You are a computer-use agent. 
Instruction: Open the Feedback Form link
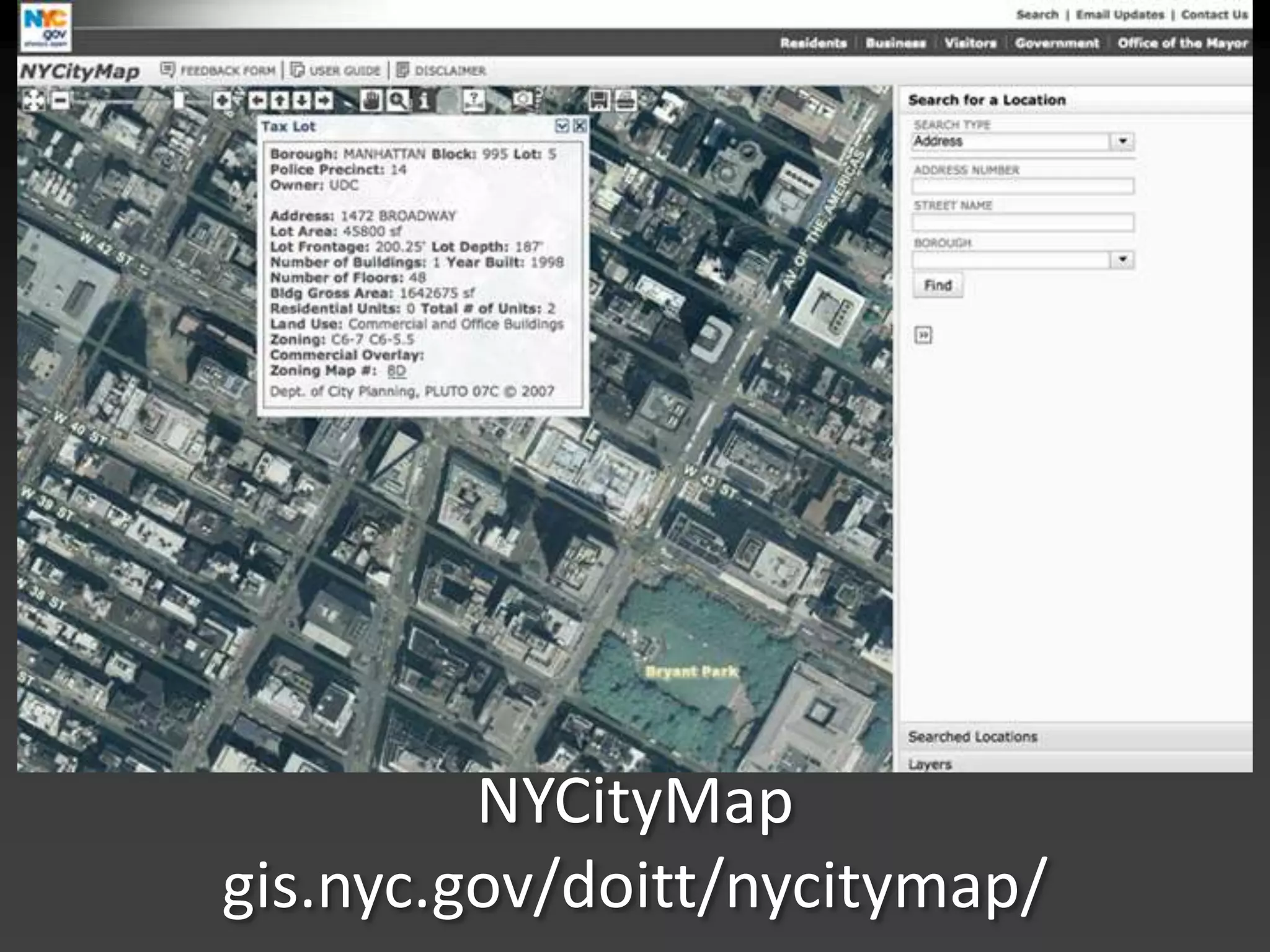pos(218,70)
